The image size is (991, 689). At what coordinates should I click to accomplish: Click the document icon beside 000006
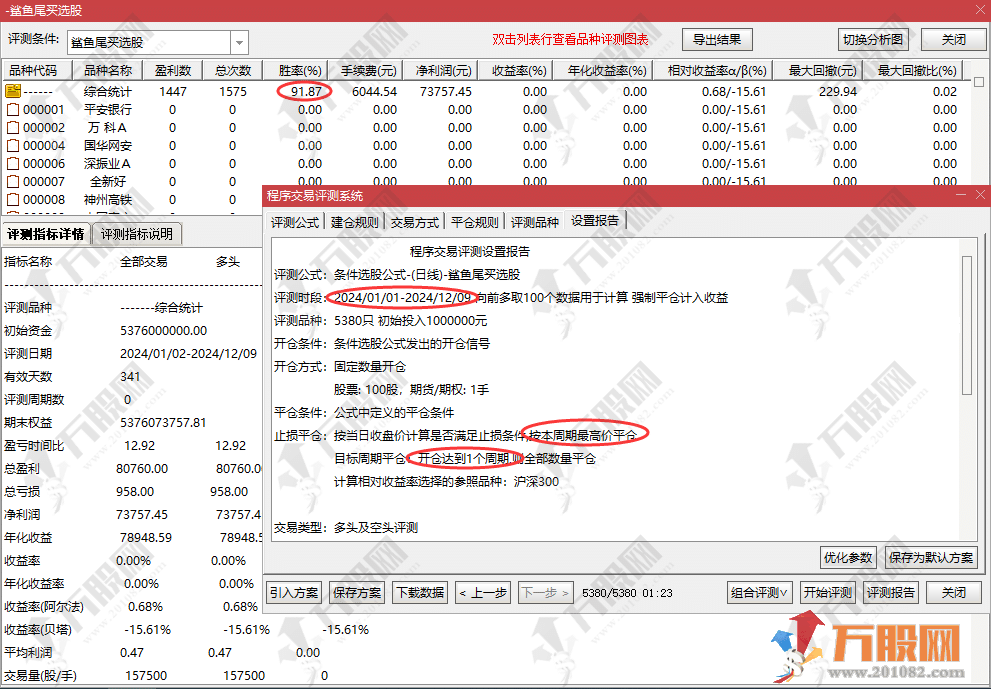click(13, 164)
